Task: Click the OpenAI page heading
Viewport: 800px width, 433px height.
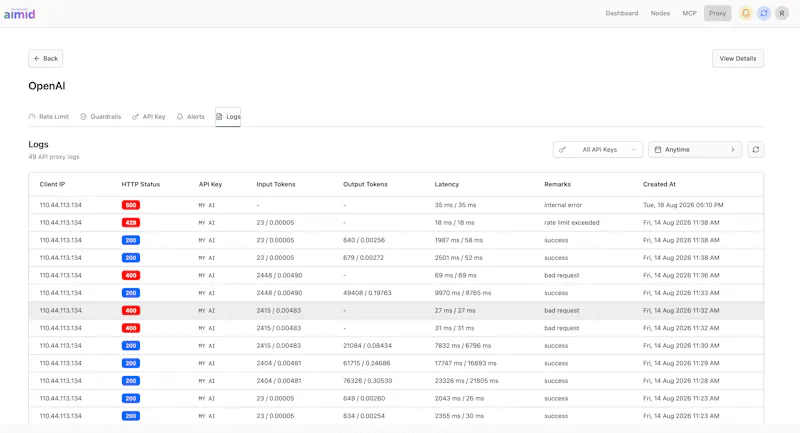Action: [47, 86]
